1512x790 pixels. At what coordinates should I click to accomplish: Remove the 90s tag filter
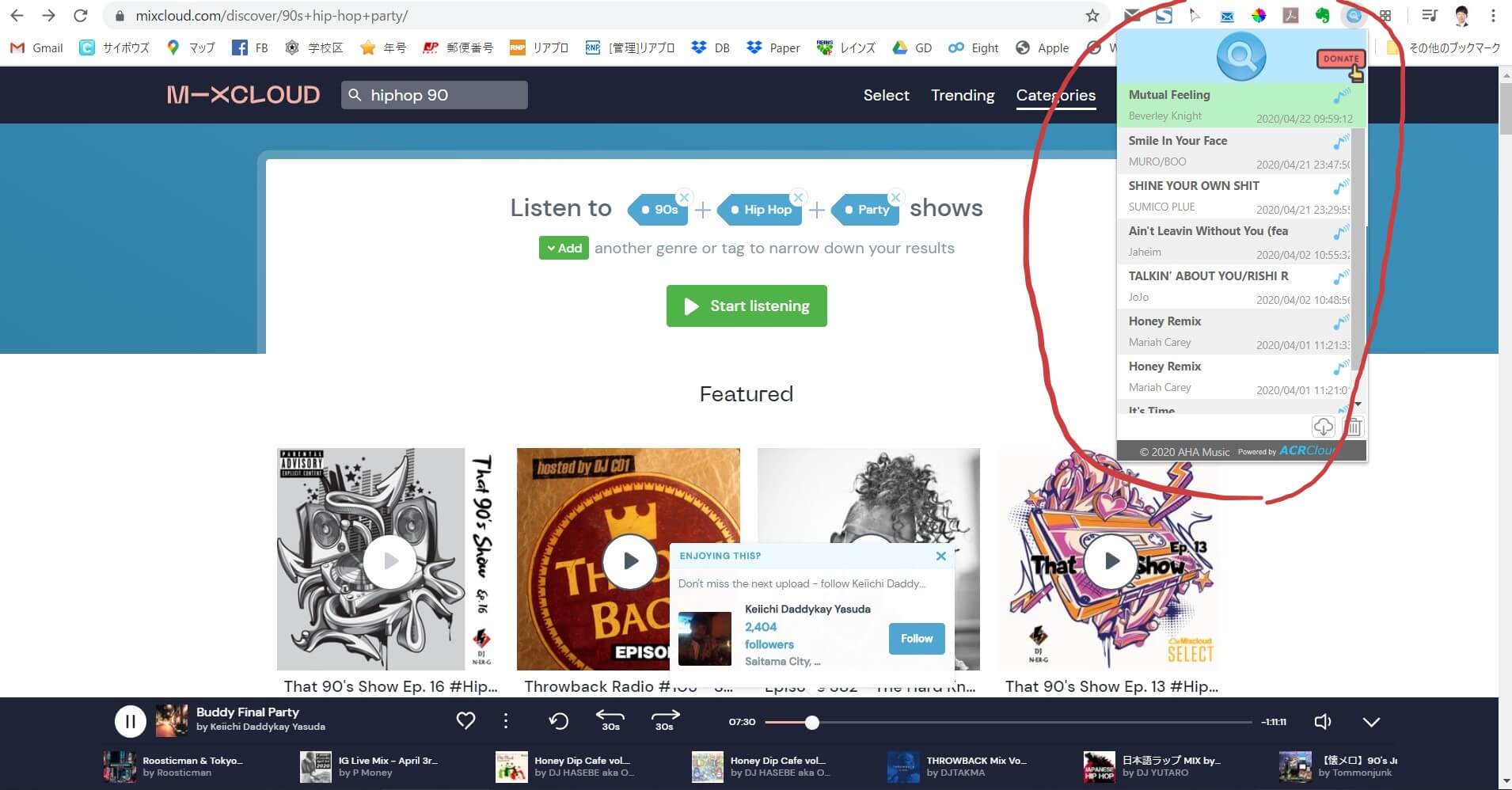click(x=684, y=197)
